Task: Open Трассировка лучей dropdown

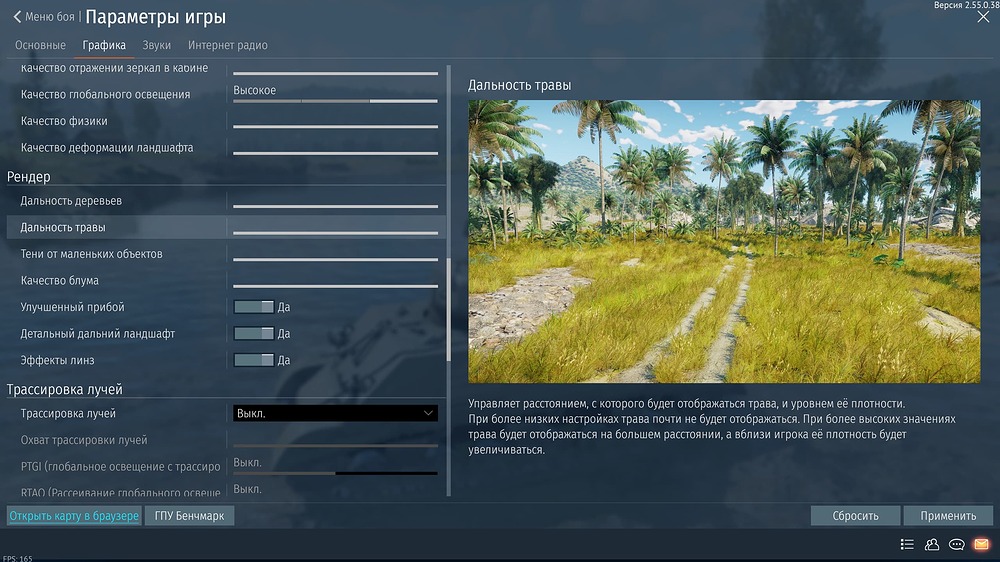Action: pos(335,413)
